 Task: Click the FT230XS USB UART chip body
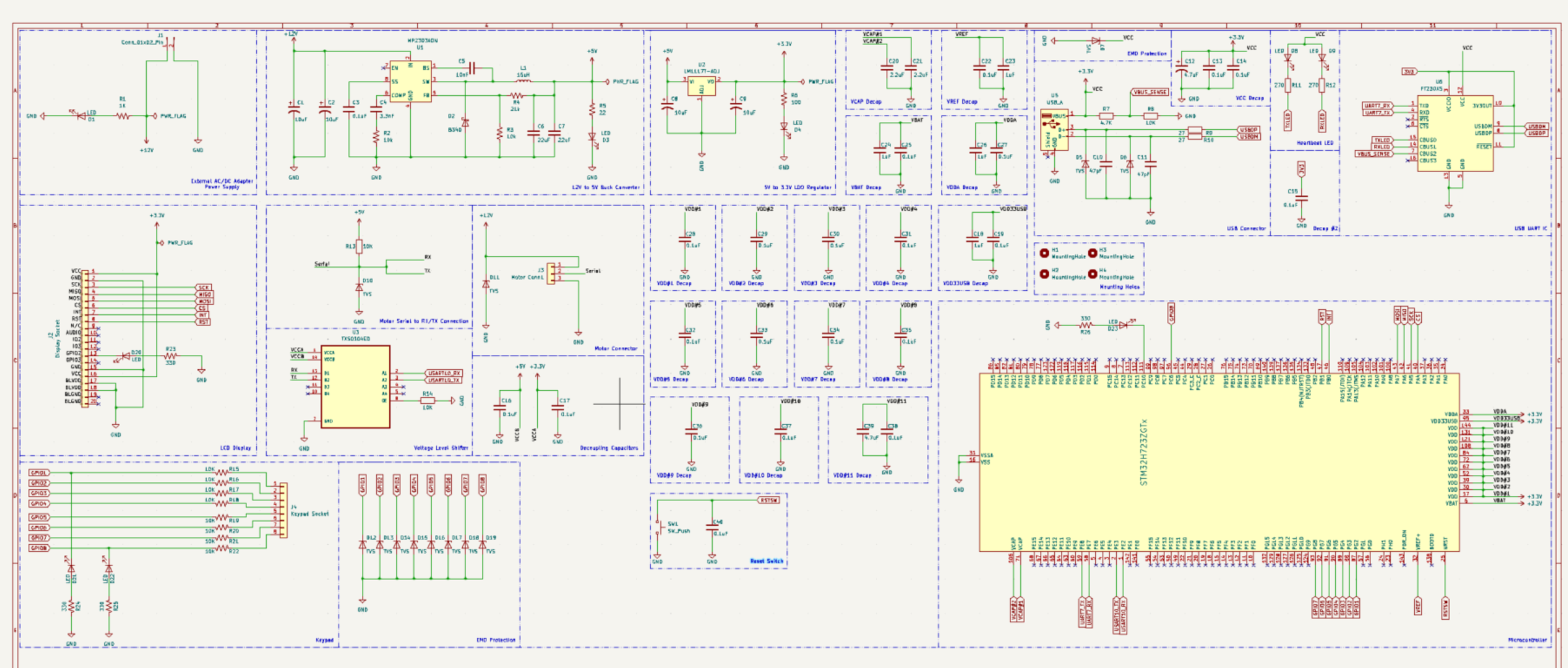pos(1455,134)
